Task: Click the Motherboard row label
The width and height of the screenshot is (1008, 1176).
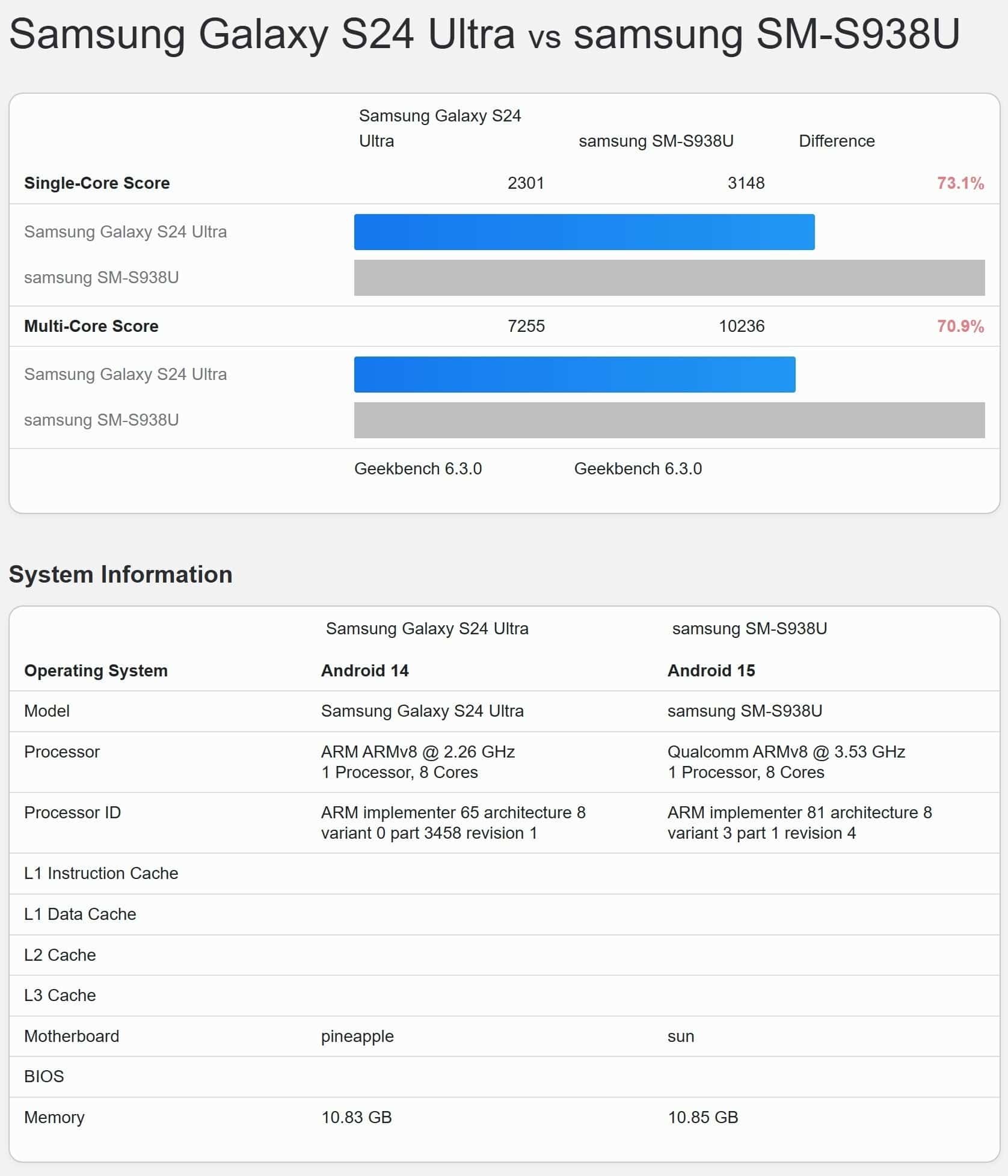Action: point(72,1036)
